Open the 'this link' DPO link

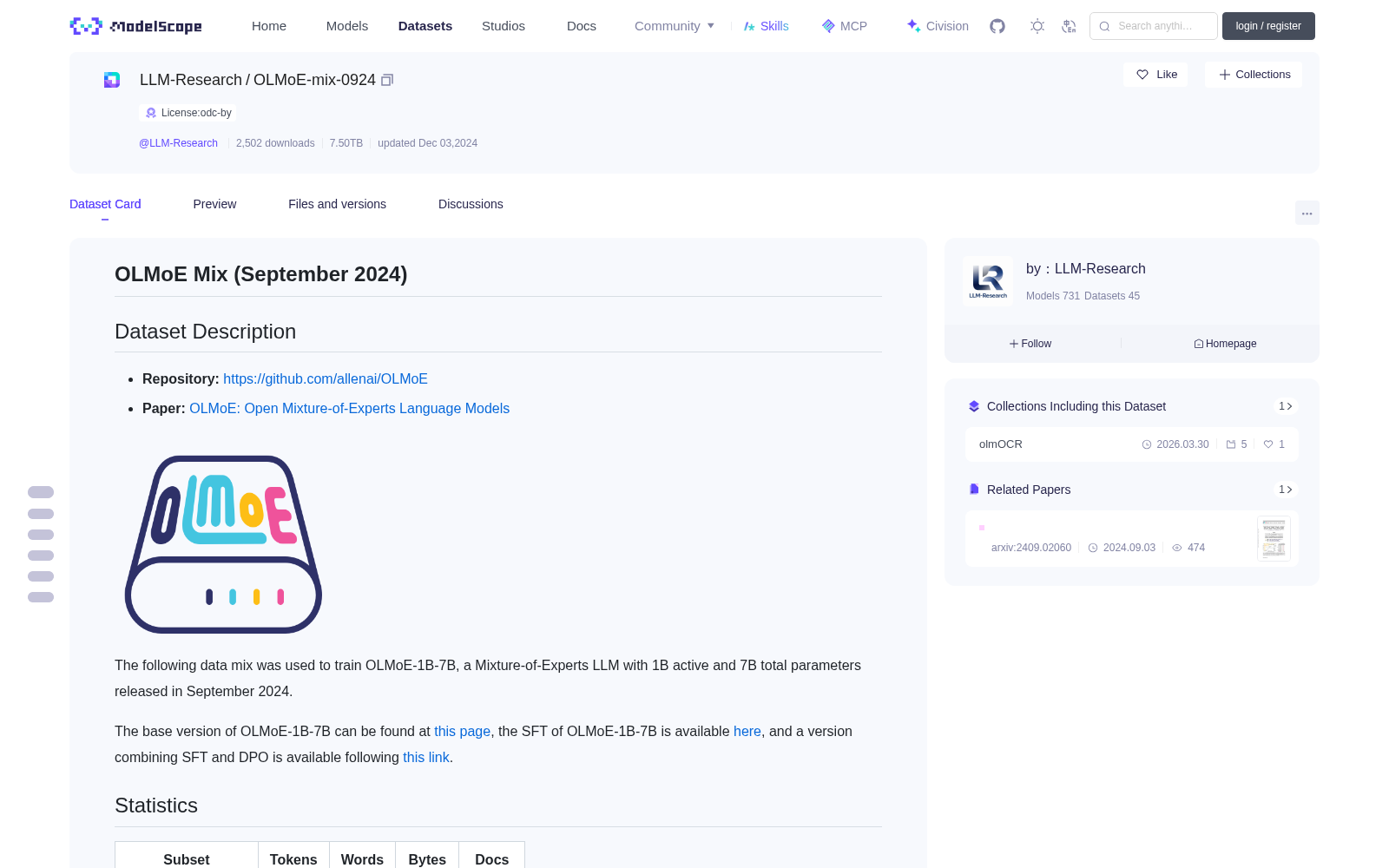pos(426,758)
